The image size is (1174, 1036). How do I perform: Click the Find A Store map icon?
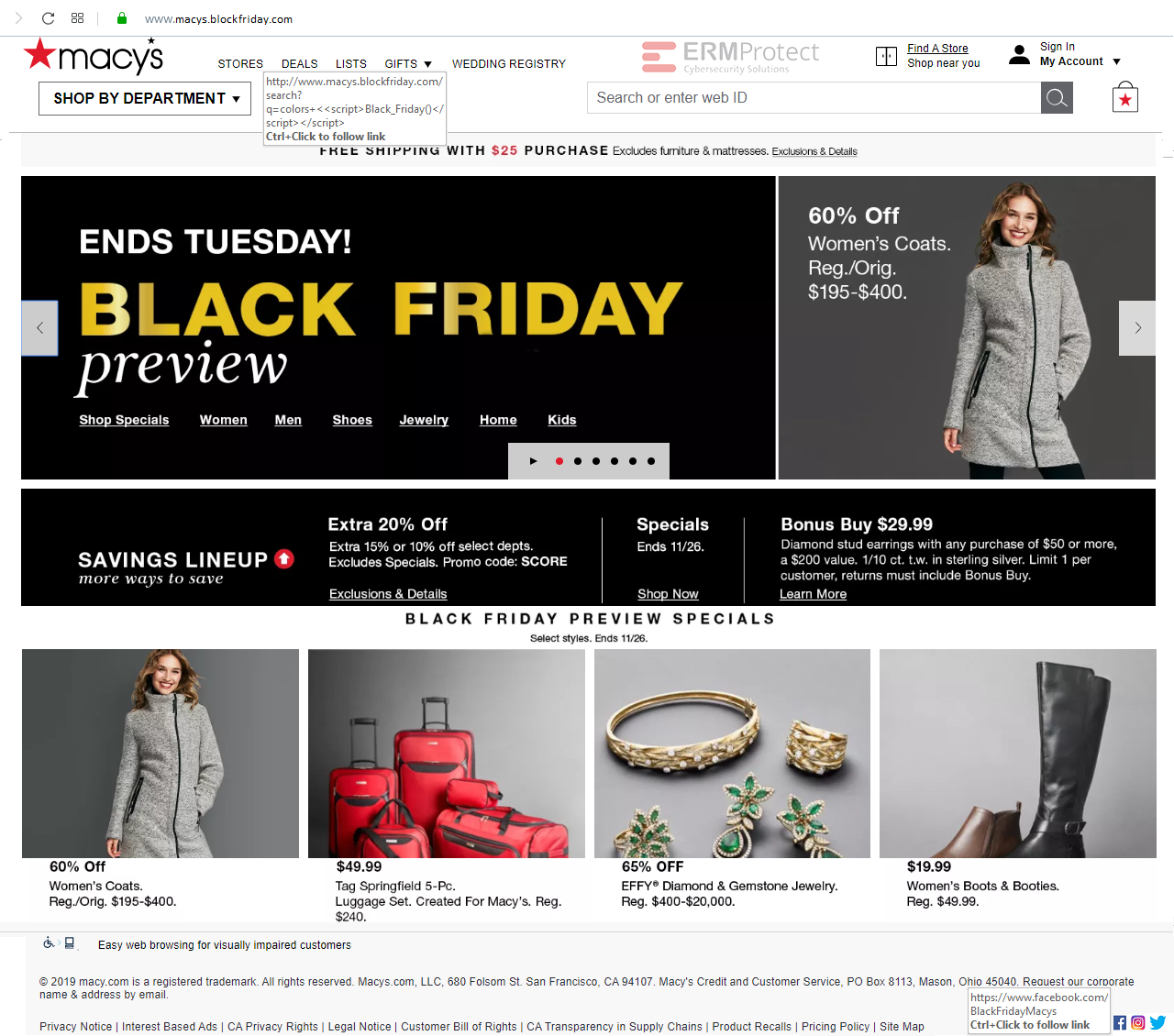[x=886, y=57]
